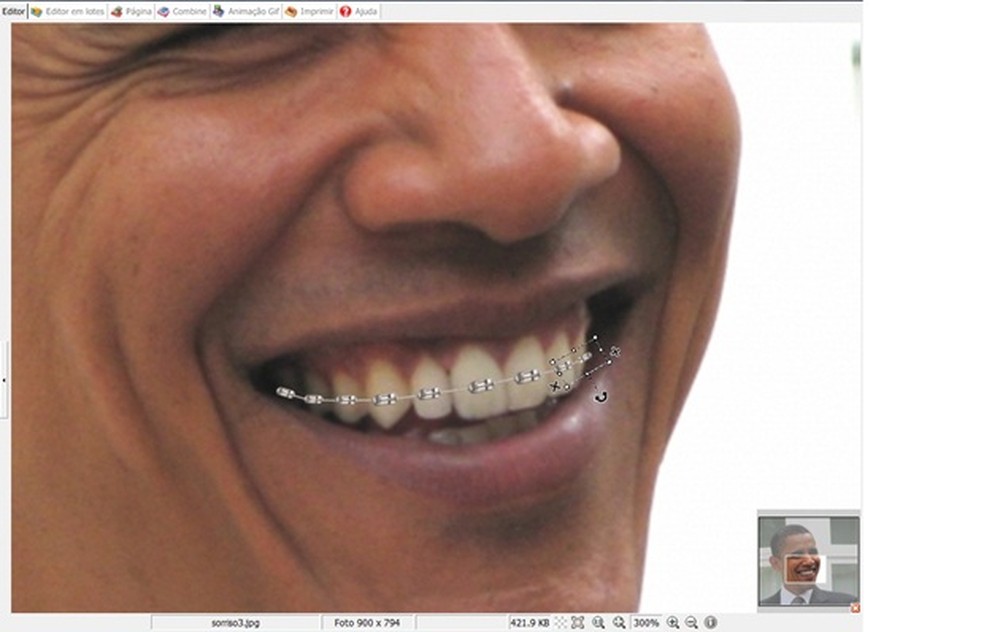This screenshot has height=632, width=984.
Task: Open the Animação Gif tab
Action: (246, 11)
